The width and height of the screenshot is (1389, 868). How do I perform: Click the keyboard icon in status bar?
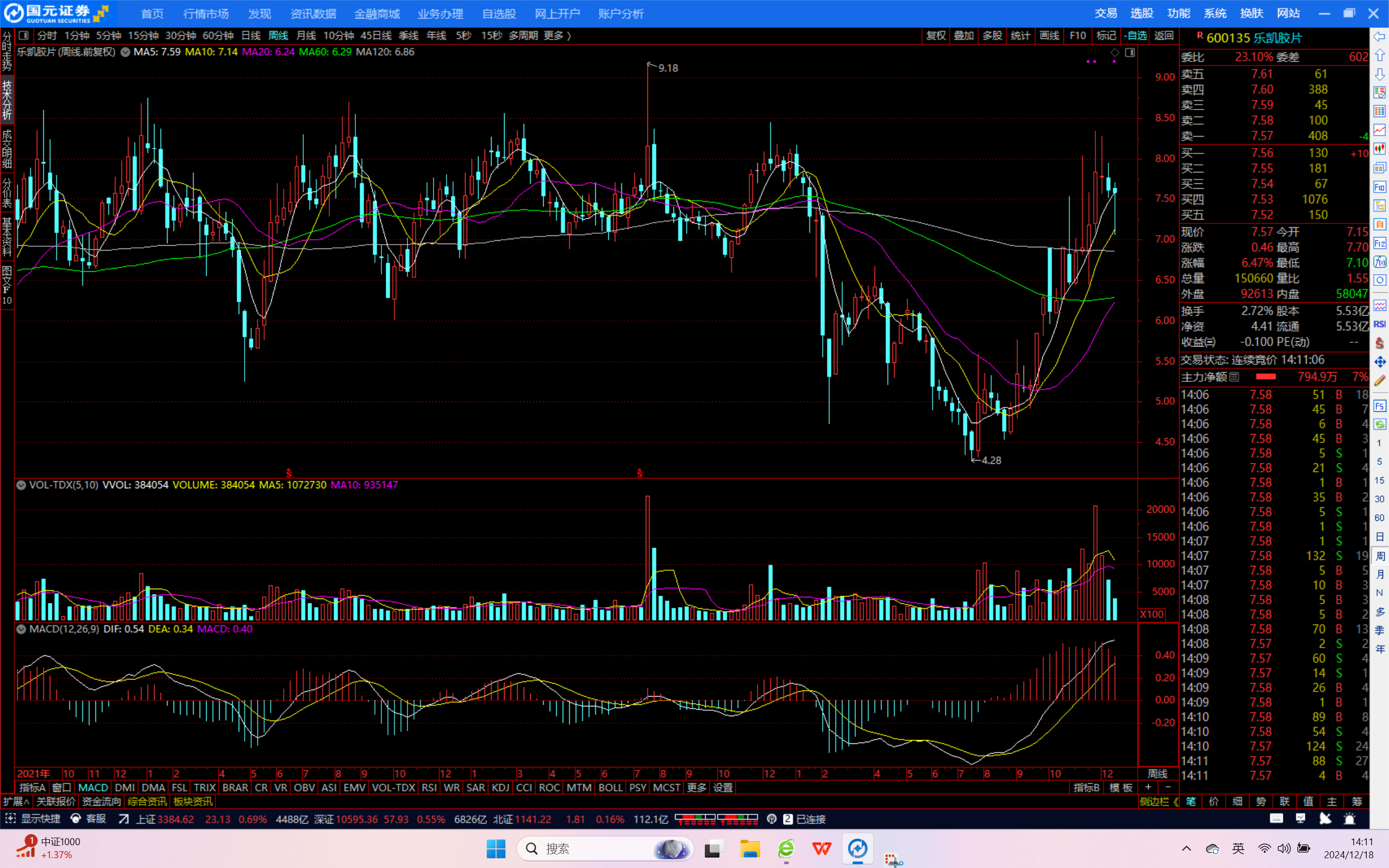[1277, 819]
